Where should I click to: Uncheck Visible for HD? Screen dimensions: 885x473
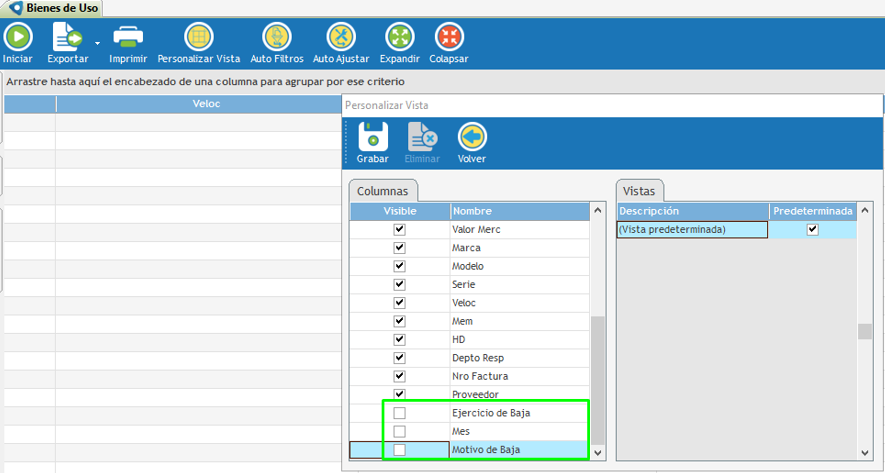[x=400, y=340]
